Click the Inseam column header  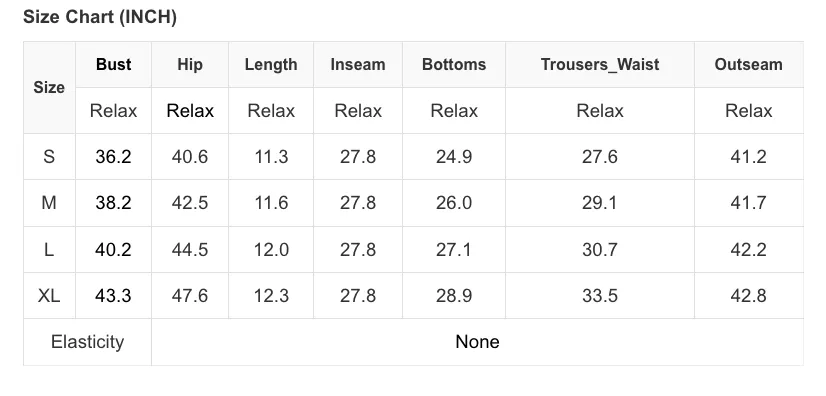coord(358,65)
